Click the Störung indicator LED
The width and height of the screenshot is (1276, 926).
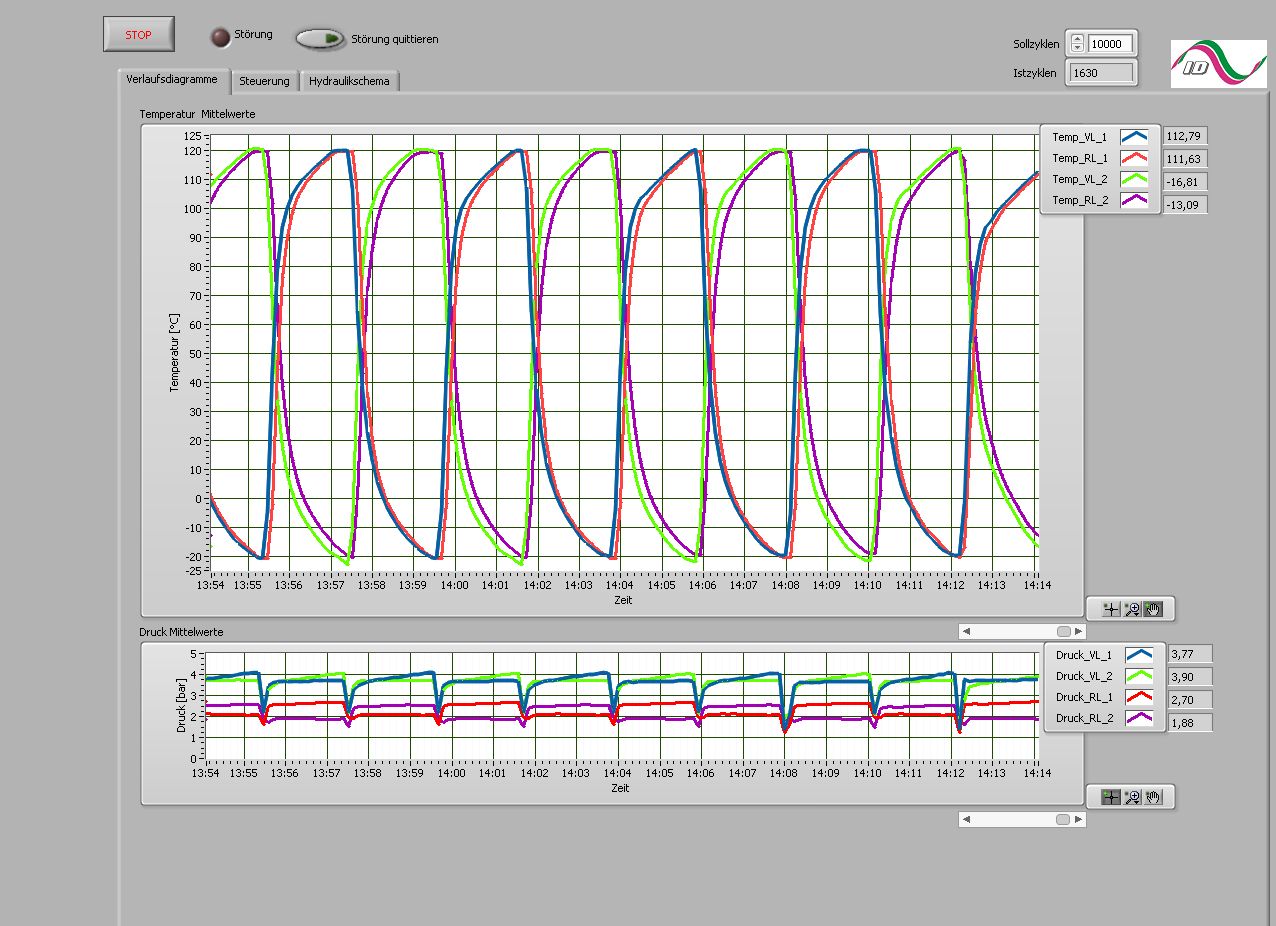[x=220, y=37]
